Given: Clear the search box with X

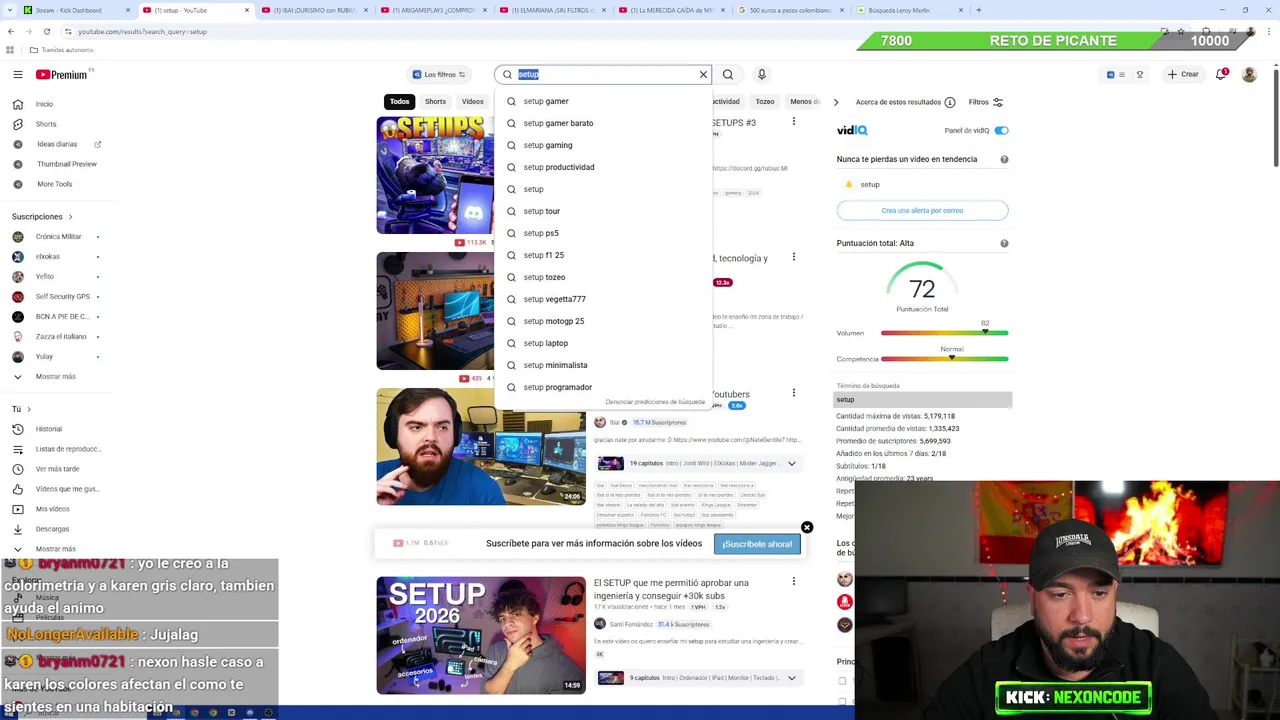Looking at the screenshot, I should click(x=703, y=74).
